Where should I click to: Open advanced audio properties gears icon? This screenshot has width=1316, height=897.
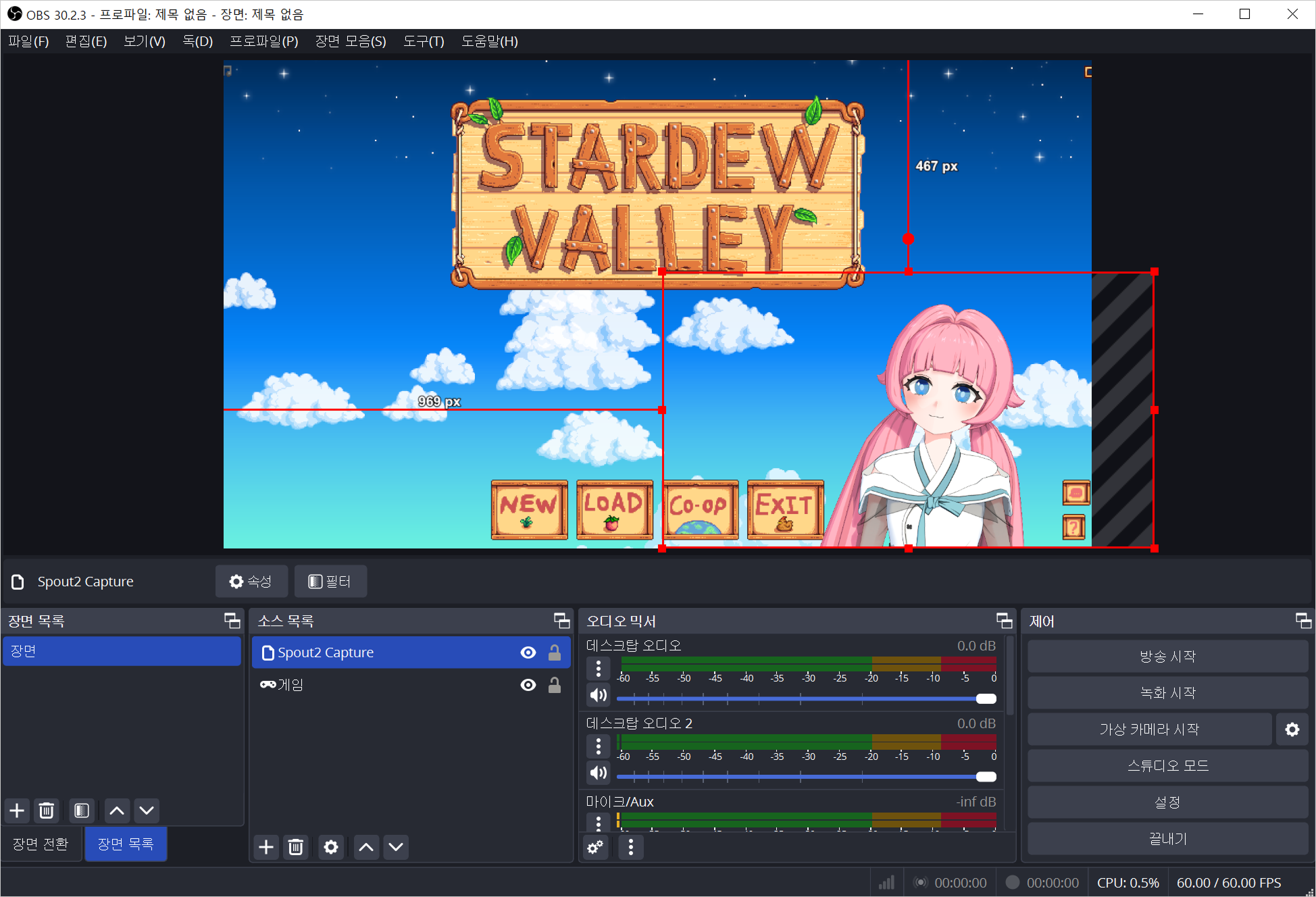(x=595, y=847)
